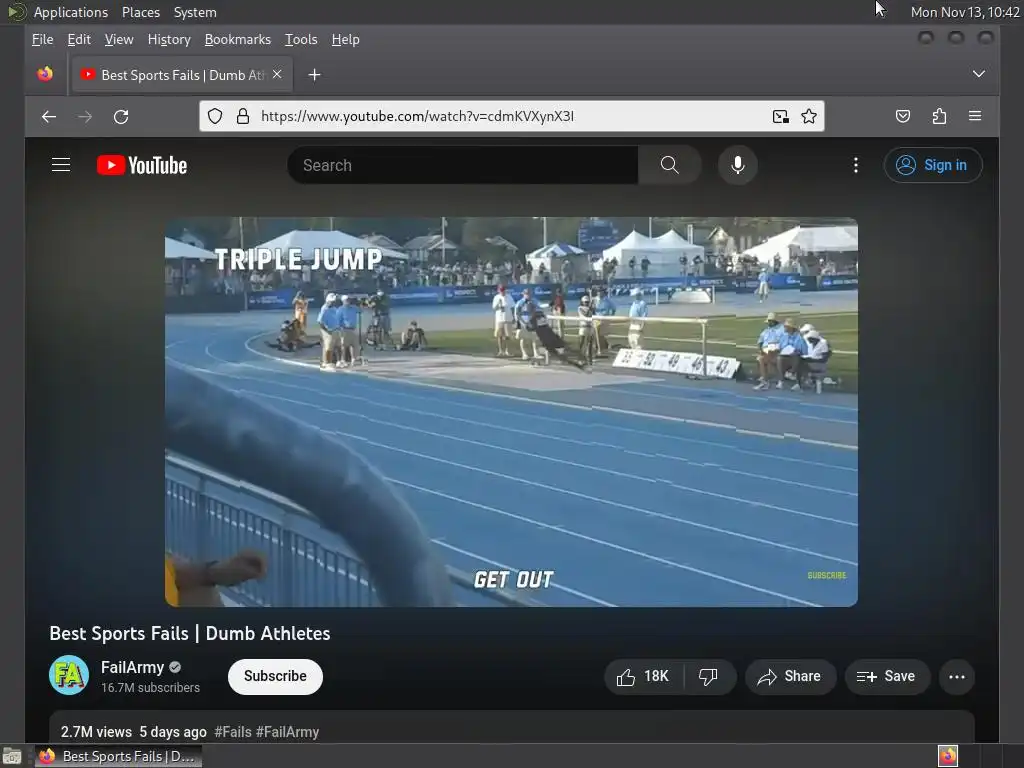Open the Applications system menu
The width and height of the screenshot is (1024, 768).
[x=71, y=12]
